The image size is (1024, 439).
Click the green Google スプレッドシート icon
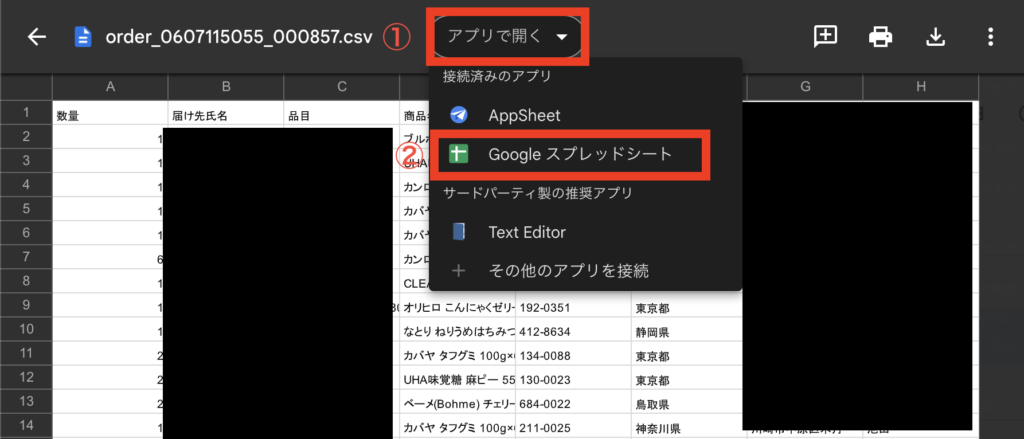(x=458, y=154)
